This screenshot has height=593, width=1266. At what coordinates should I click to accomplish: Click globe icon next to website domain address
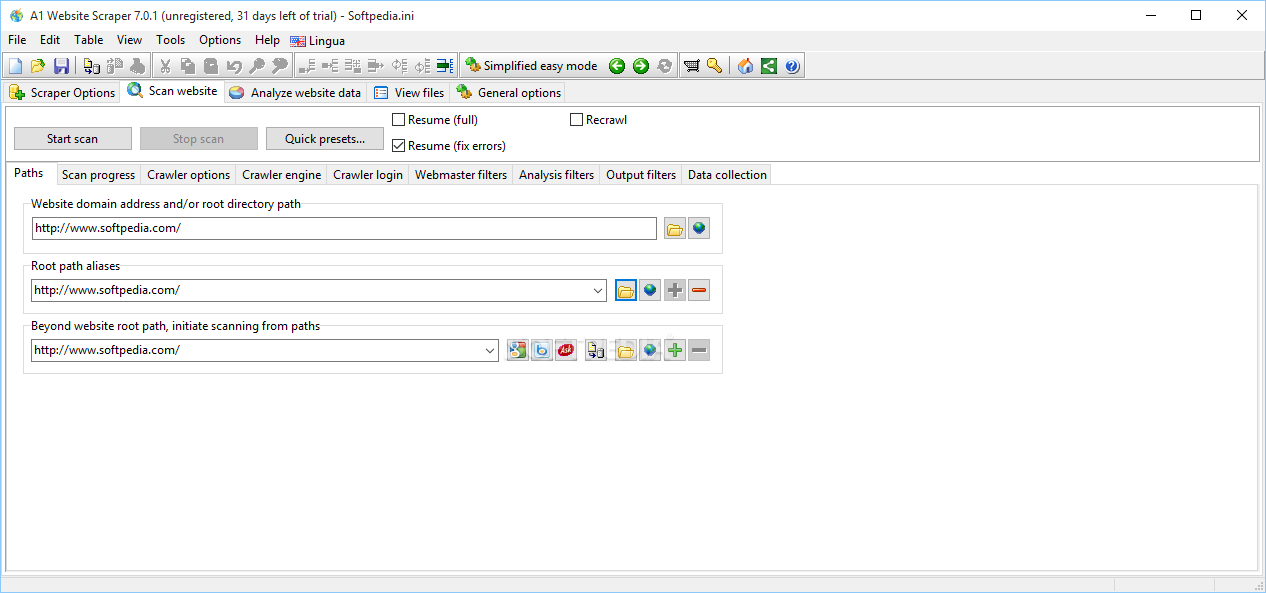[699, 229]
